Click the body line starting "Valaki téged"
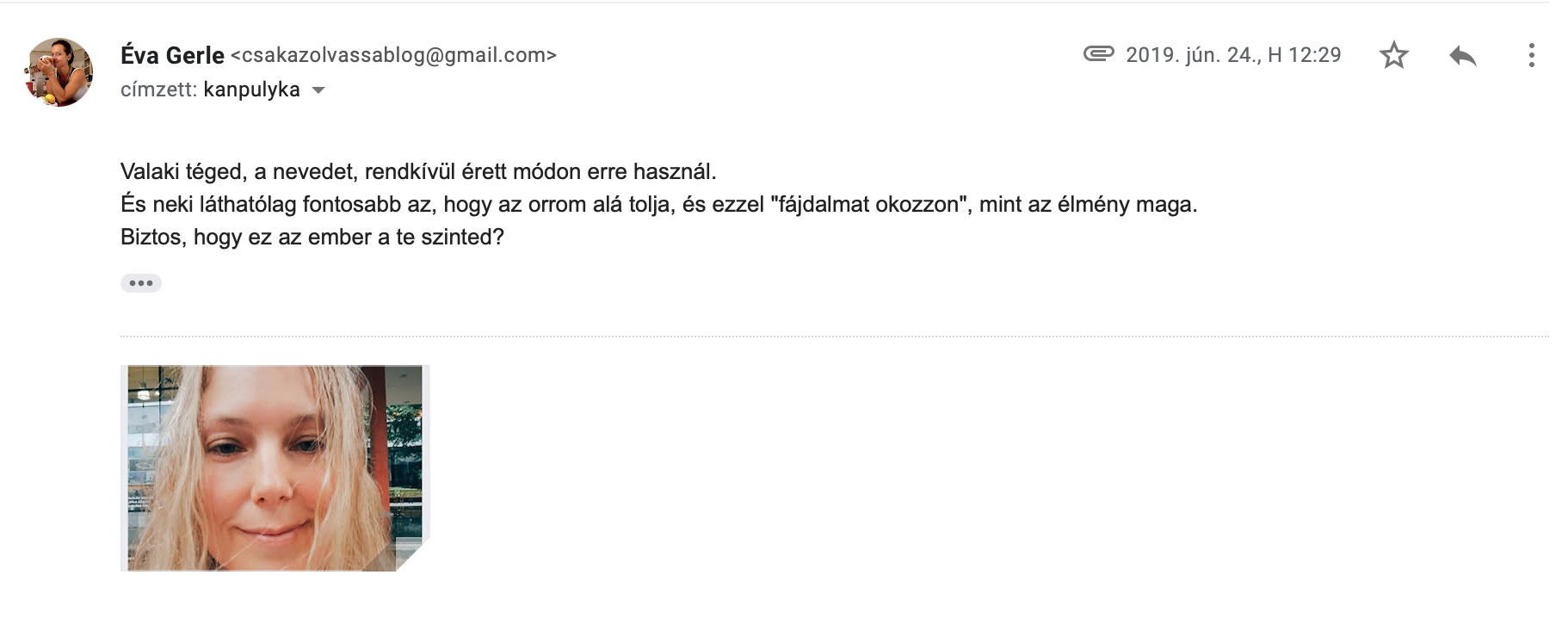Viewport: 1568px width, 618px height. pos(417,171)
